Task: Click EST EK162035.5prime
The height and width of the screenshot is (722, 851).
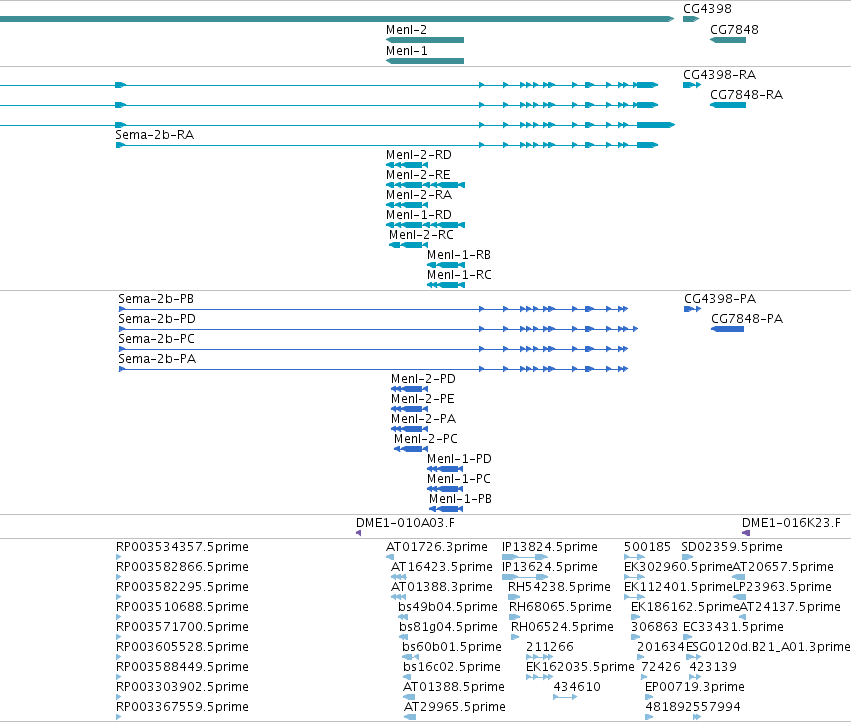Action: [539, 677]
